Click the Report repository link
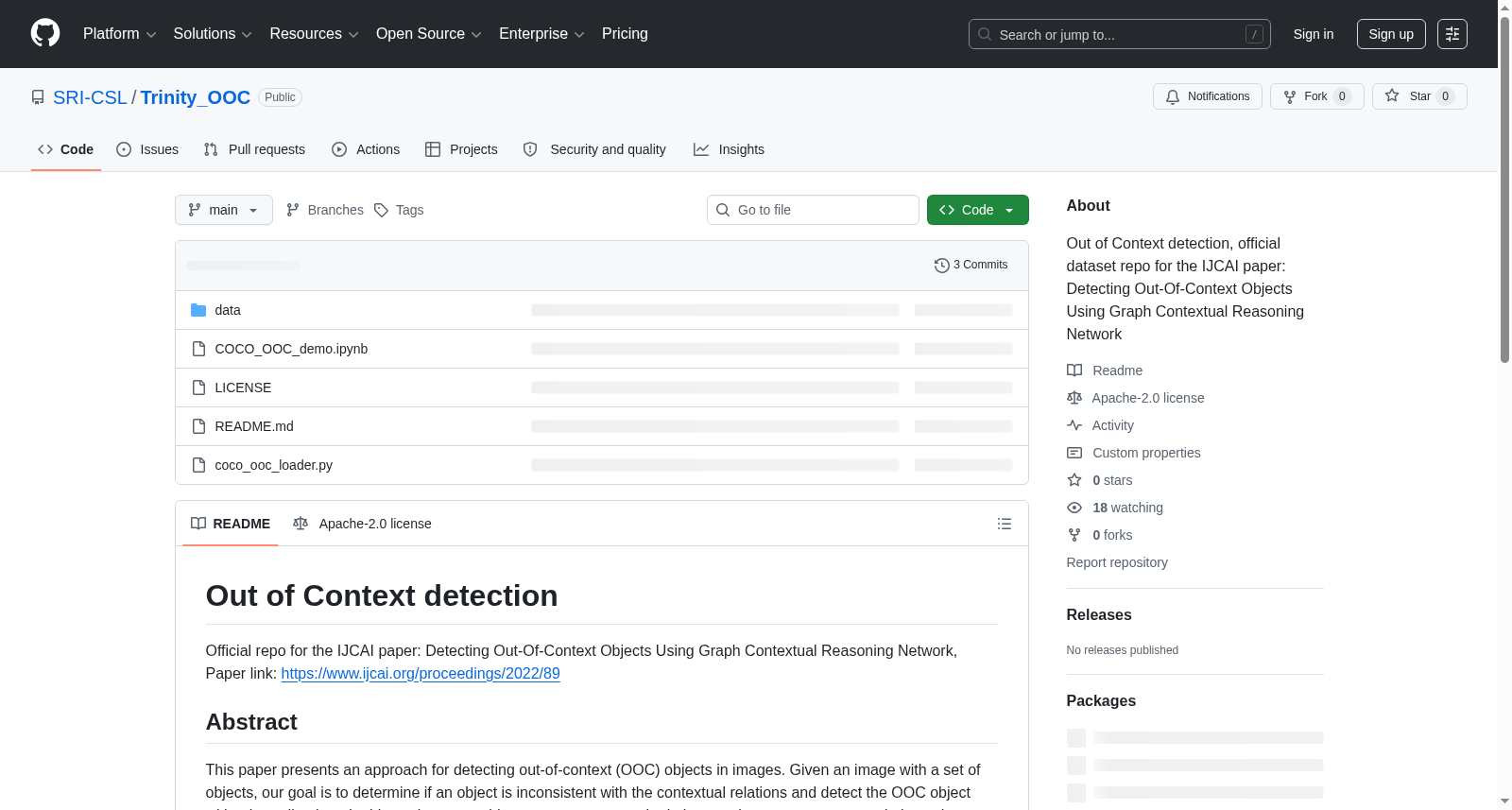The width and height of the screenshot is (1512, 810). (x=1117, y=562)
